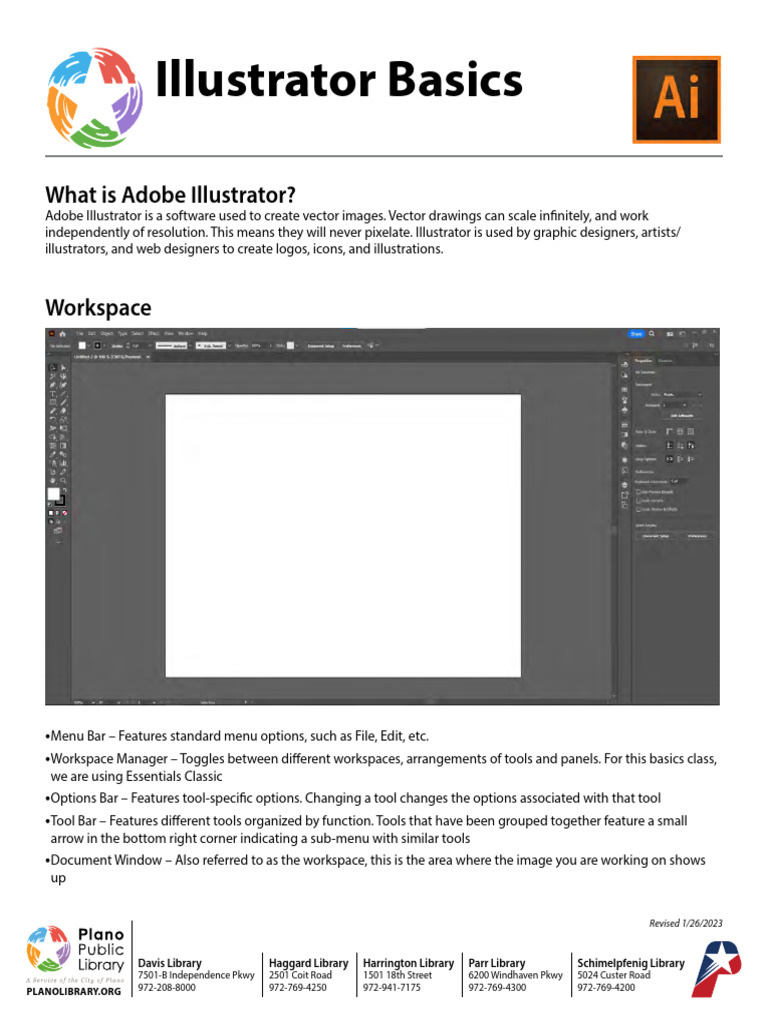This screenshot has width=768, height=1024.
Task: Open the Object menu
Action: point(106,333)
